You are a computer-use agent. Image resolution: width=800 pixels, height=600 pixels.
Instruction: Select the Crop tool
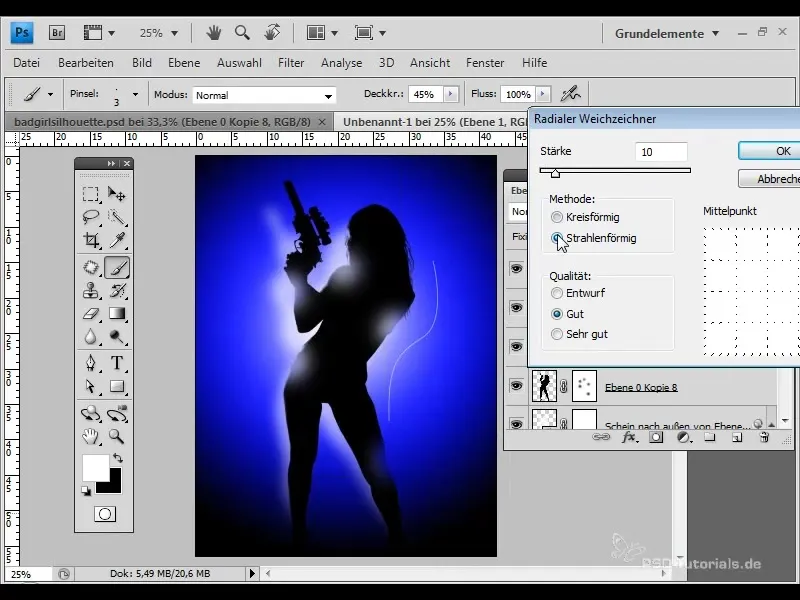[x=91, y=240]
